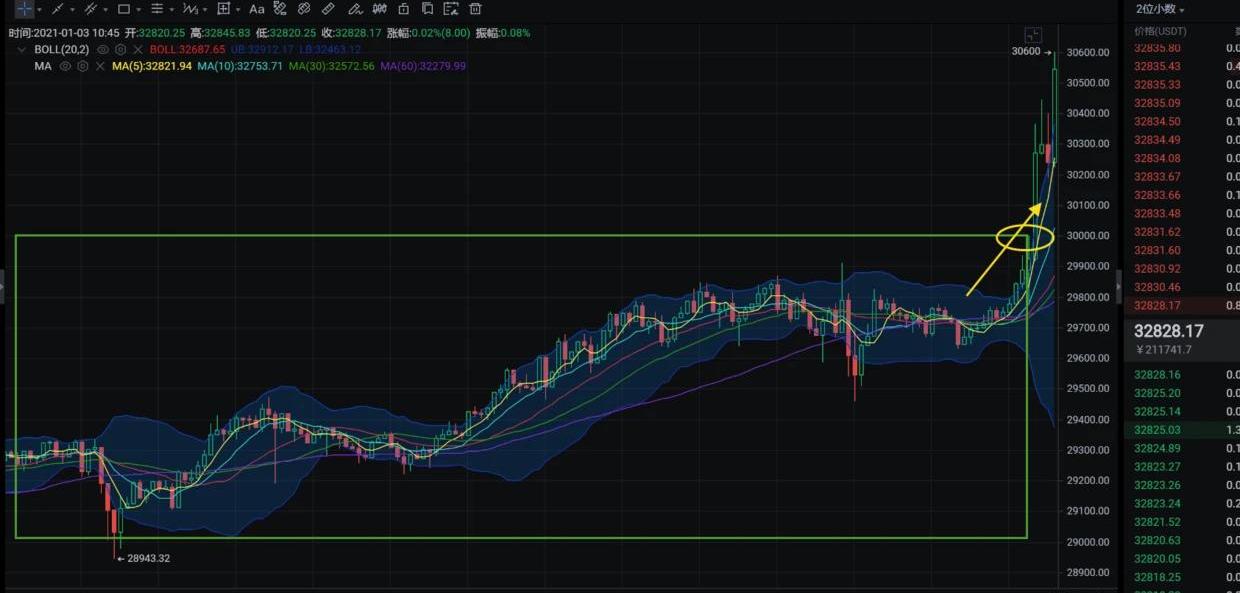Open the rectangle shapes dropdown arrow
The image size is (1240, 593).
139,10
